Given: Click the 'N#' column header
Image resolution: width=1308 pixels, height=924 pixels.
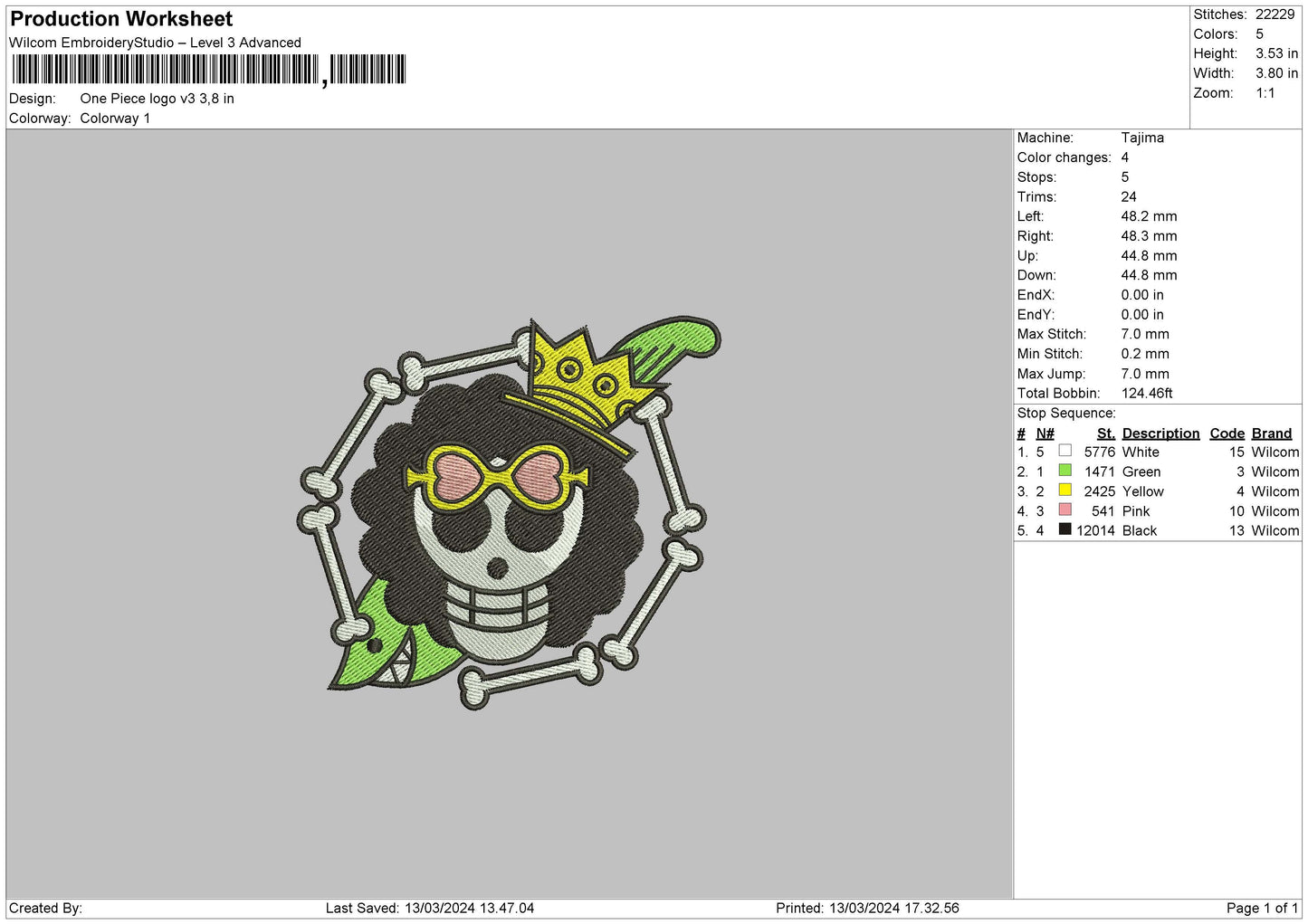Looking at the screenshot, I should point(1045,433).
